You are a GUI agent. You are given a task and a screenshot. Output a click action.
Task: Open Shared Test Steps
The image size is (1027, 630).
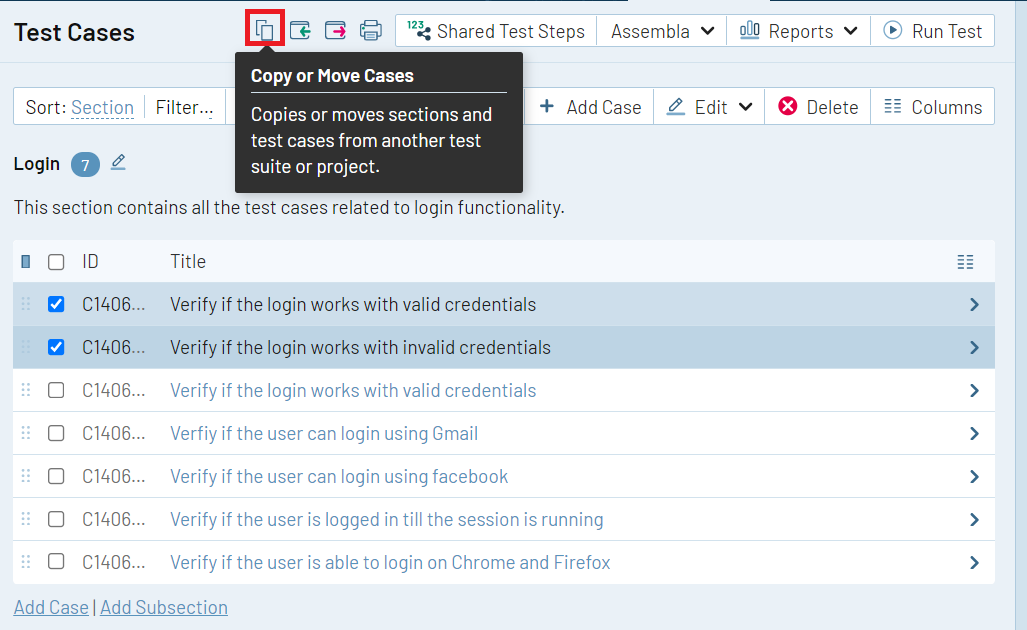click(496, 31)
